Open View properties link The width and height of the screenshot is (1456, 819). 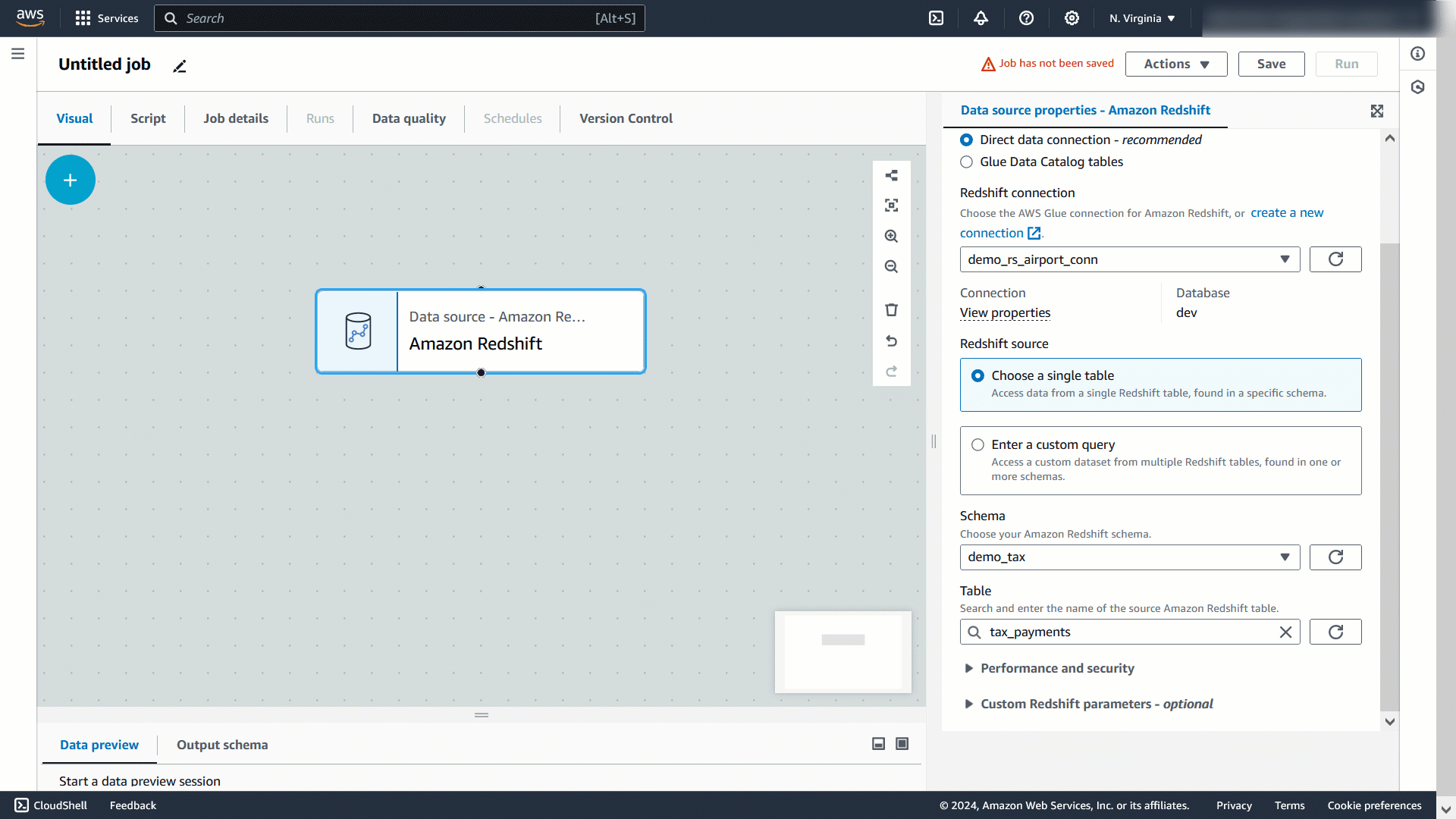(x=1005, y=312)
